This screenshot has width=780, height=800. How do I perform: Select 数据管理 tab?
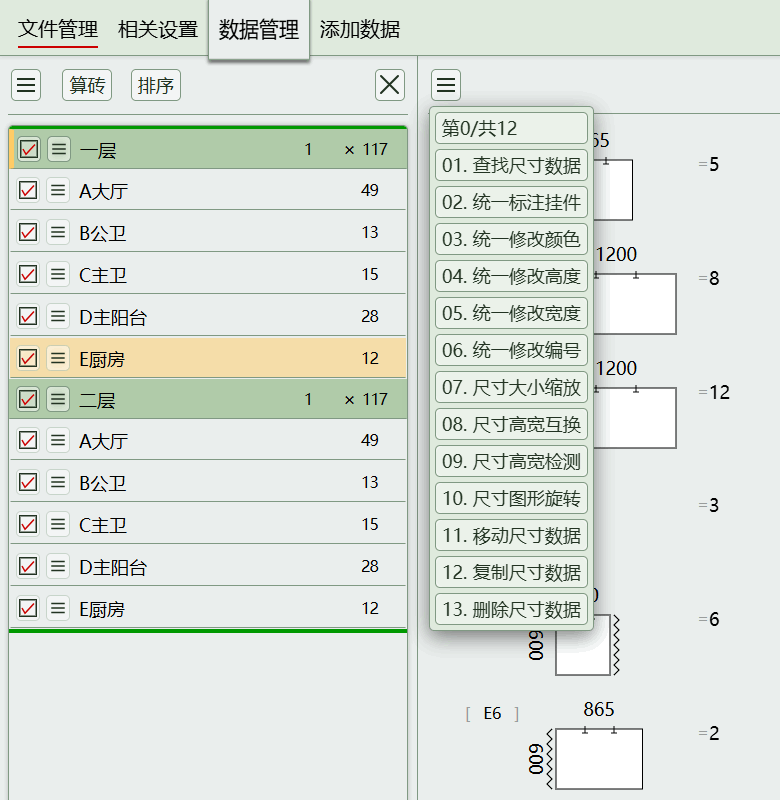pyautogui.click(x=259, y=30)
